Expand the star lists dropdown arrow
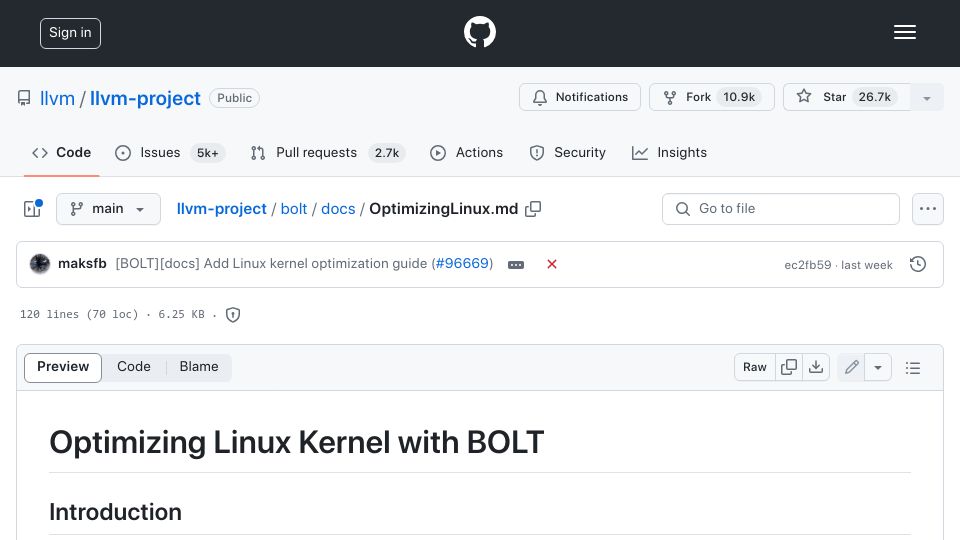This screenshot has width=960, height=540. (927, 98)
